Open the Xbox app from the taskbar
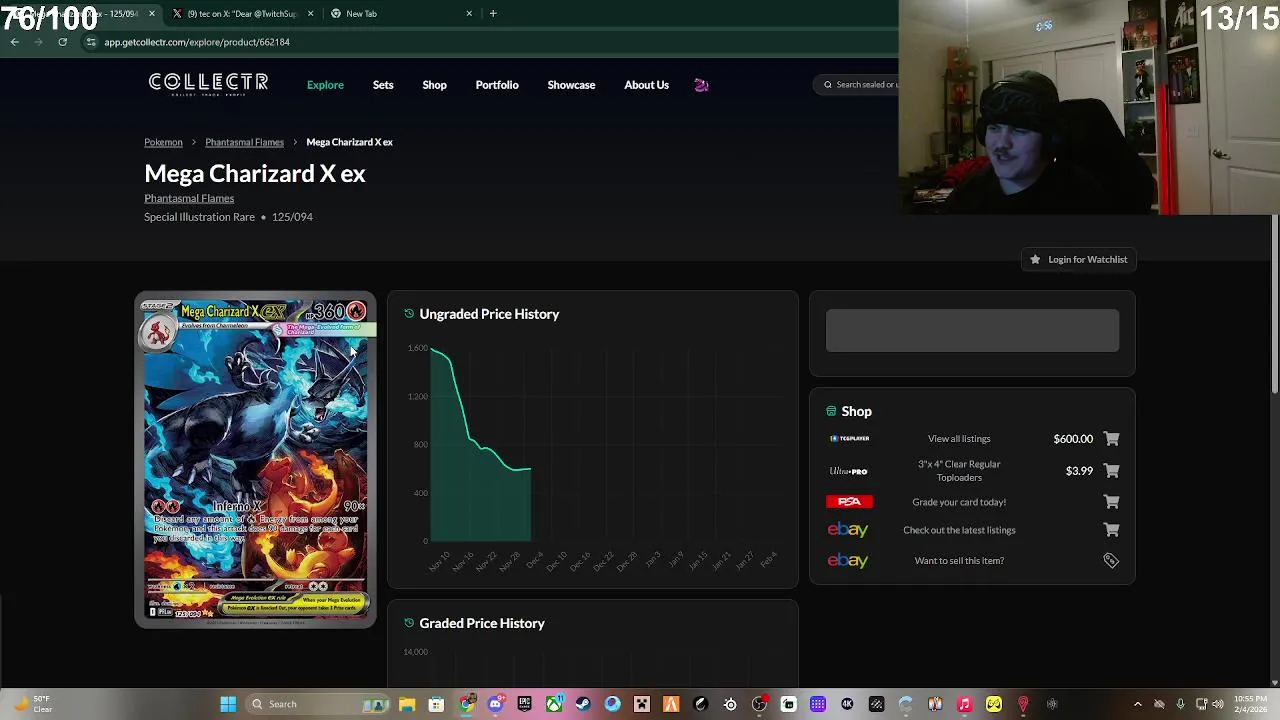1280x720 pixels. click(553, 704)
